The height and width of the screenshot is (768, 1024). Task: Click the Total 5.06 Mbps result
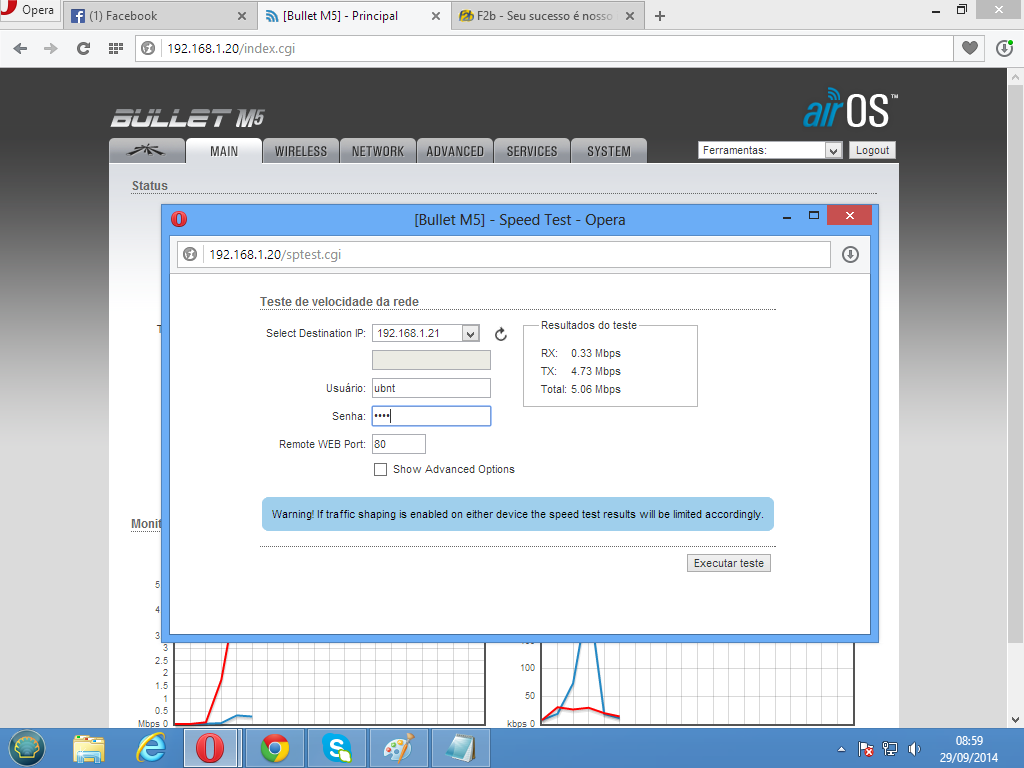pyautogui.click(x=581, y=389)
